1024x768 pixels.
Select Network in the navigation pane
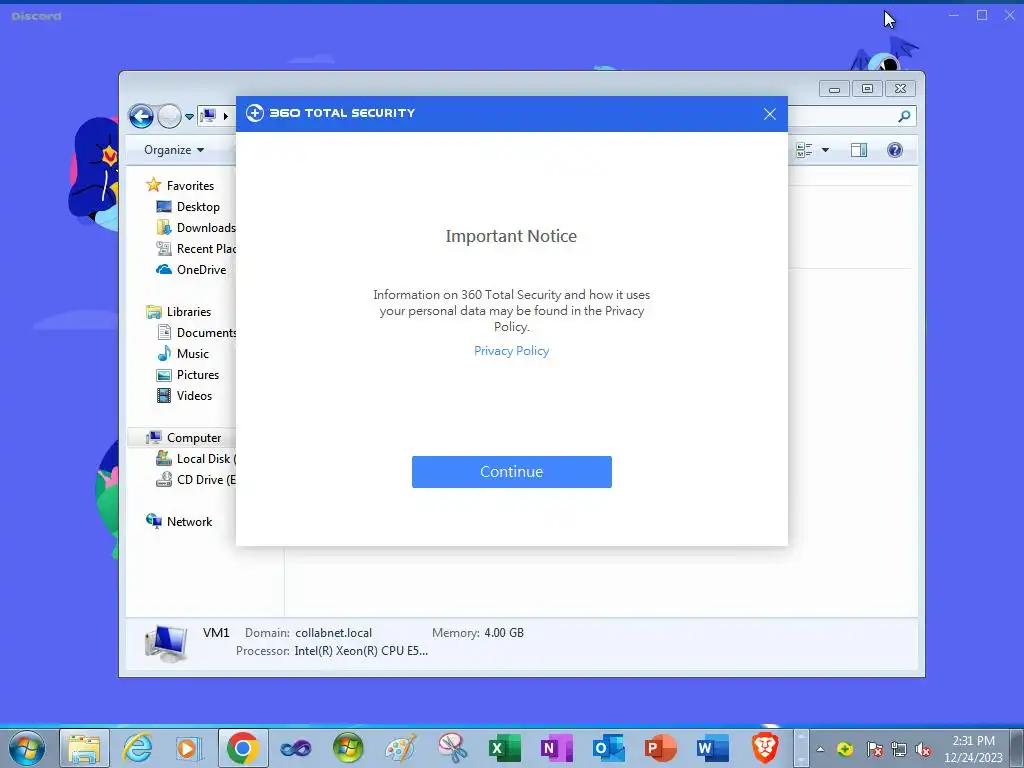click(179, 521)
